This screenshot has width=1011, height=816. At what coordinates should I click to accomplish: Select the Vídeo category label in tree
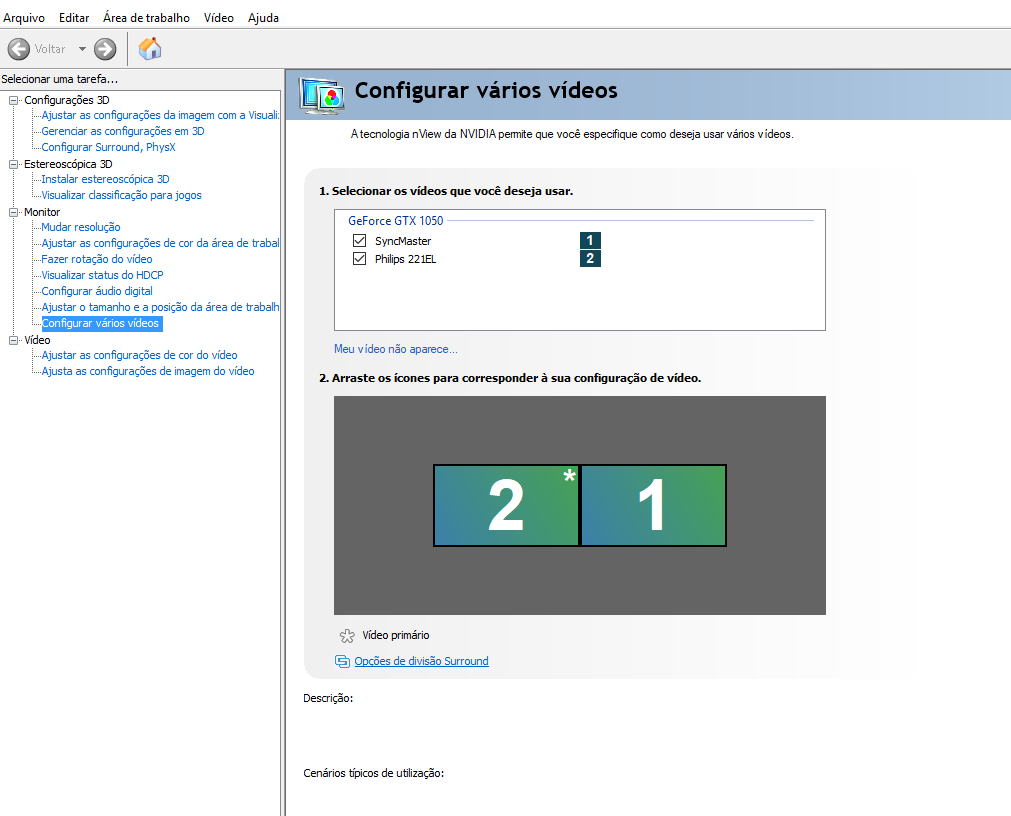pos(37,340)
